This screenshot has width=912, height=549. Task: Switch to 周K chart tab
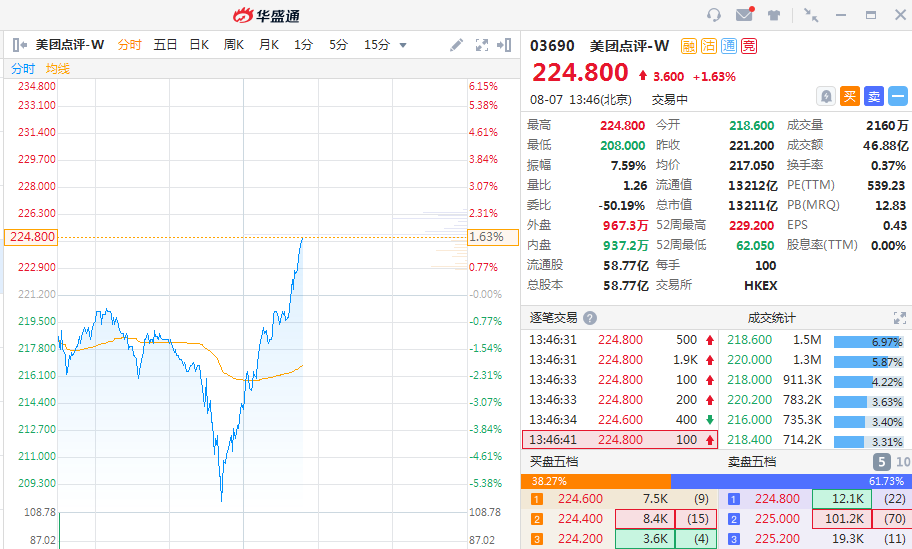click(x=234, y=45)
